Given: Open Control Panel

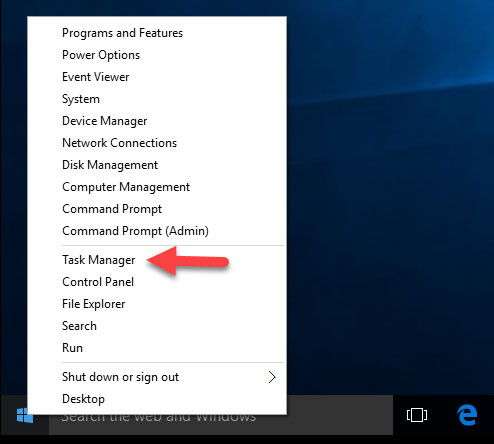Looking at the screenshot, I should click(98, 282).
